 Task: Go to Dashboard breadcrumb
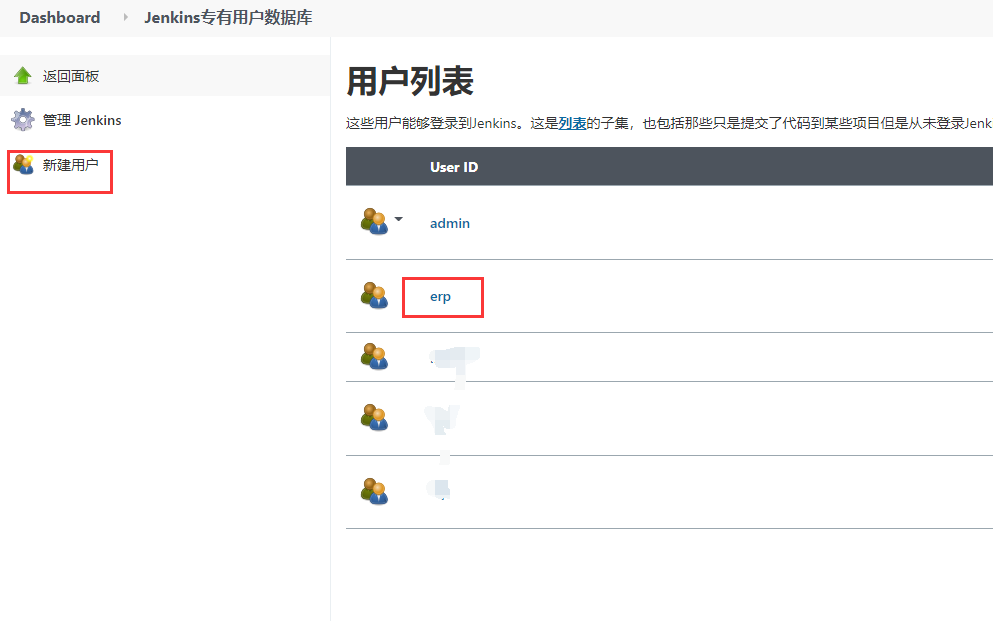[x=60, y=18]
